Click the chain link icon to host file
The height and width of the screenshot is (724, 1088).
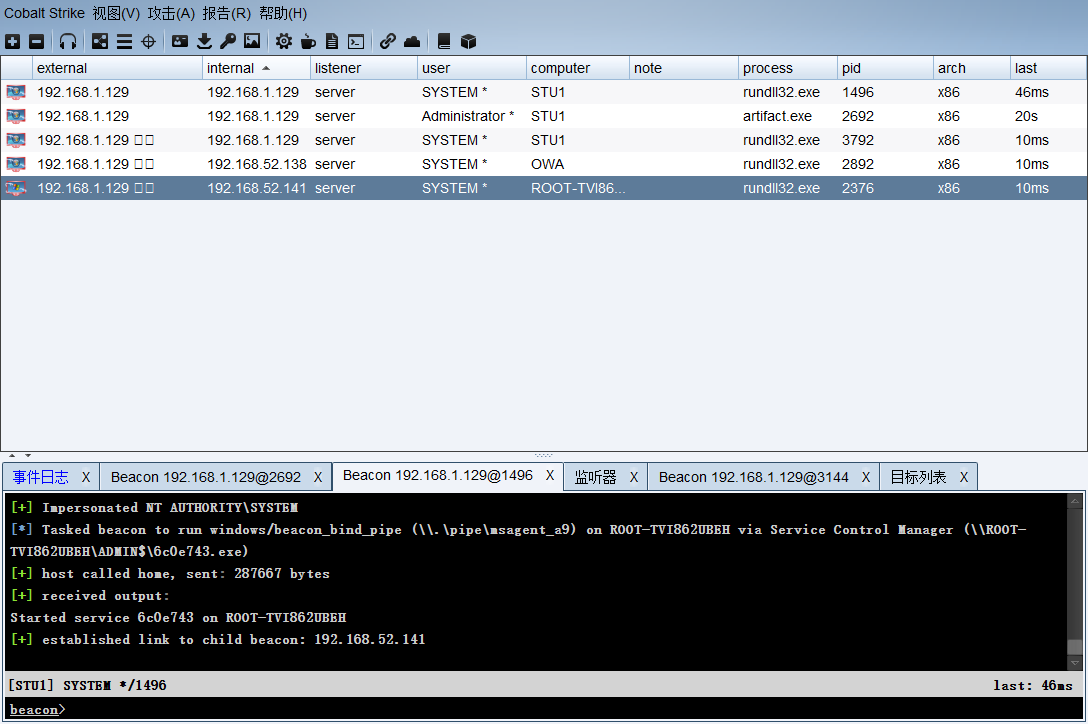click(388, 42)
